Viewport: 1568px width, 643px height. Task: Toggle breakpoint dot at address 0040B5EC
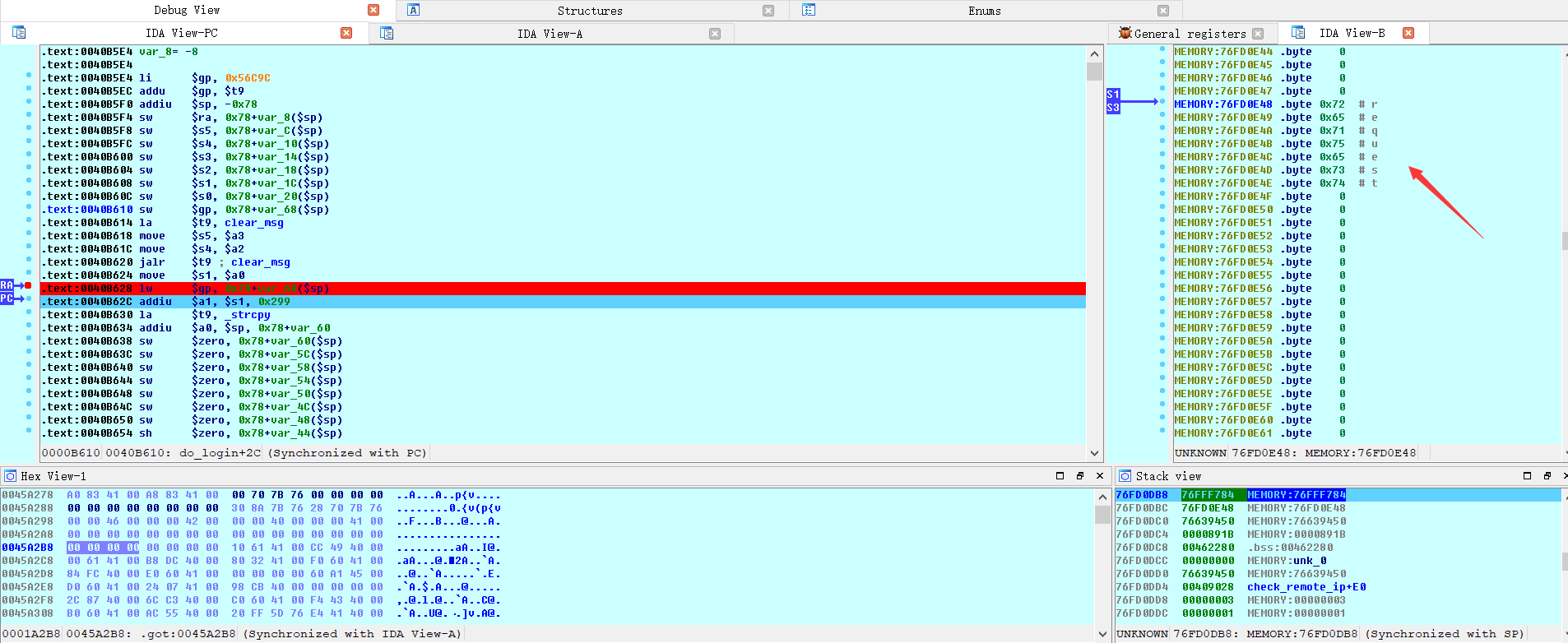pos(29,89)
